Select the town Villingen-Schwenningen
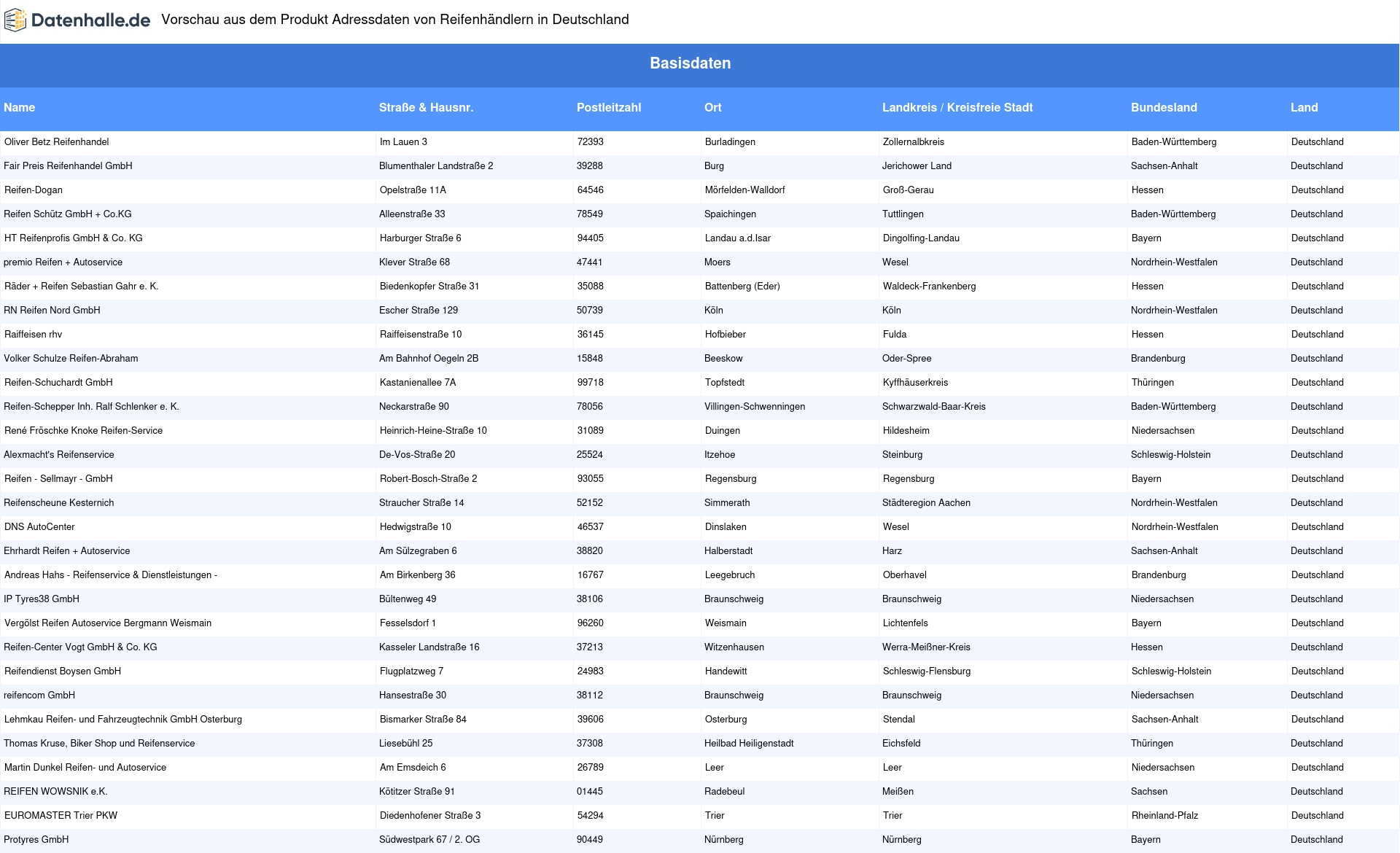 pos(755,406)
